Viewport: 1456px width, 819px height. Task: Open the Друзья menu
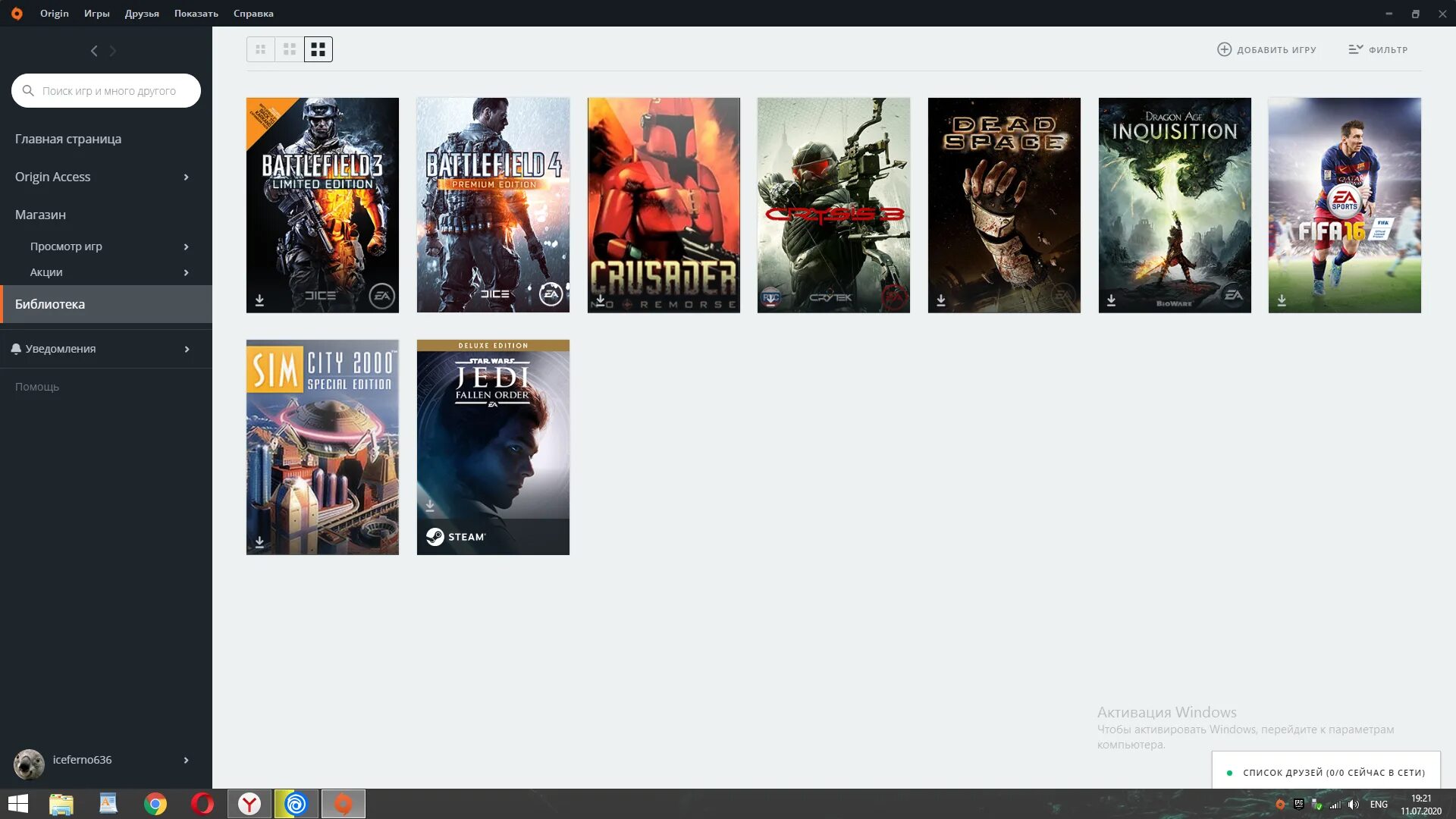142,14
